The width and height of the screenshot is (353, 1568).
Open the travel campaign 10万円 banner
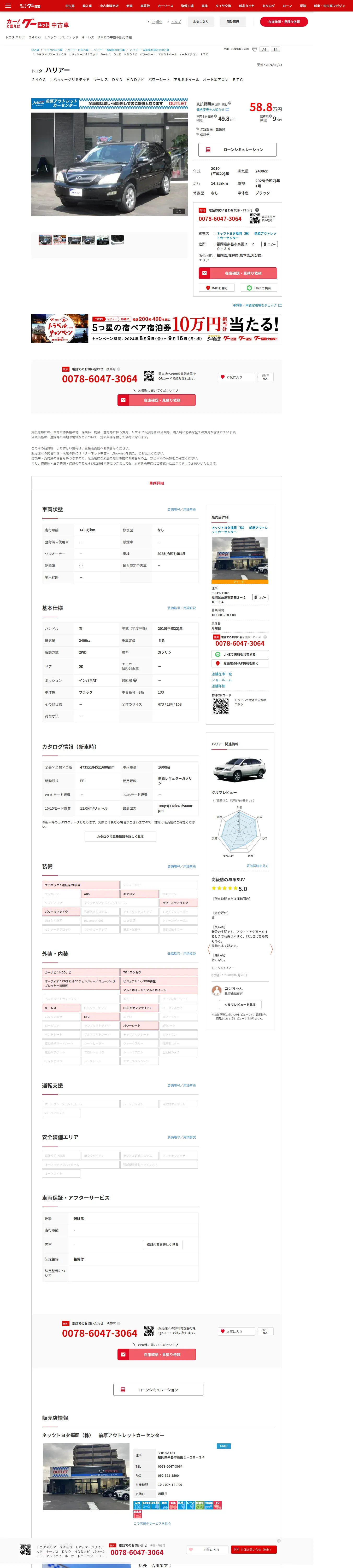[156, 329]
